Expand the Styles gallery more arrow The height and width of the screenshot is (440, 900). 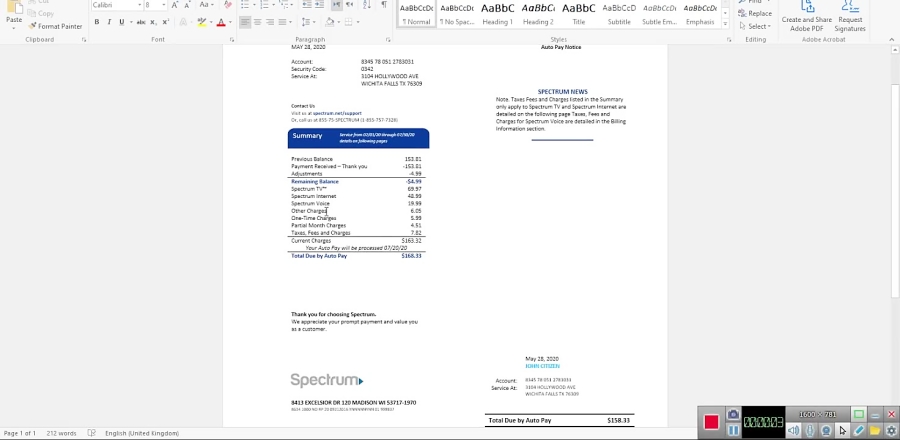[726, 24]
